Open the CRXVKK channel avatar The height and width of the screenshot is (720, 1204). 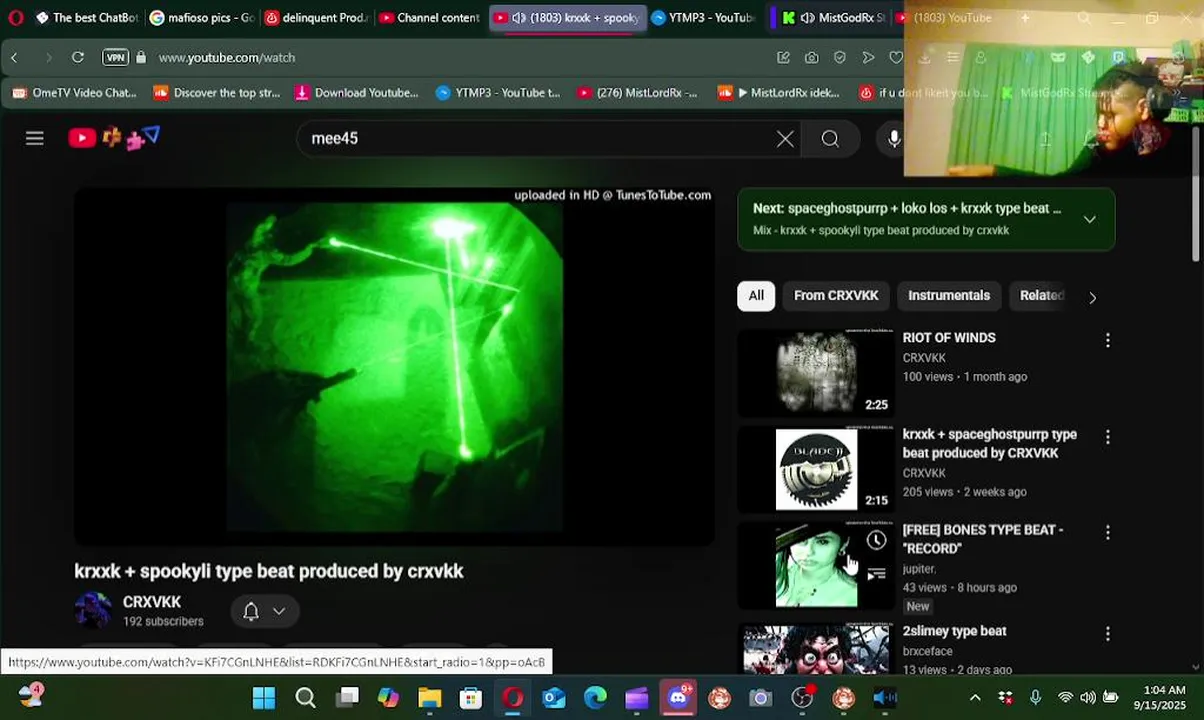pyautogui.click(x=93, y=610)
